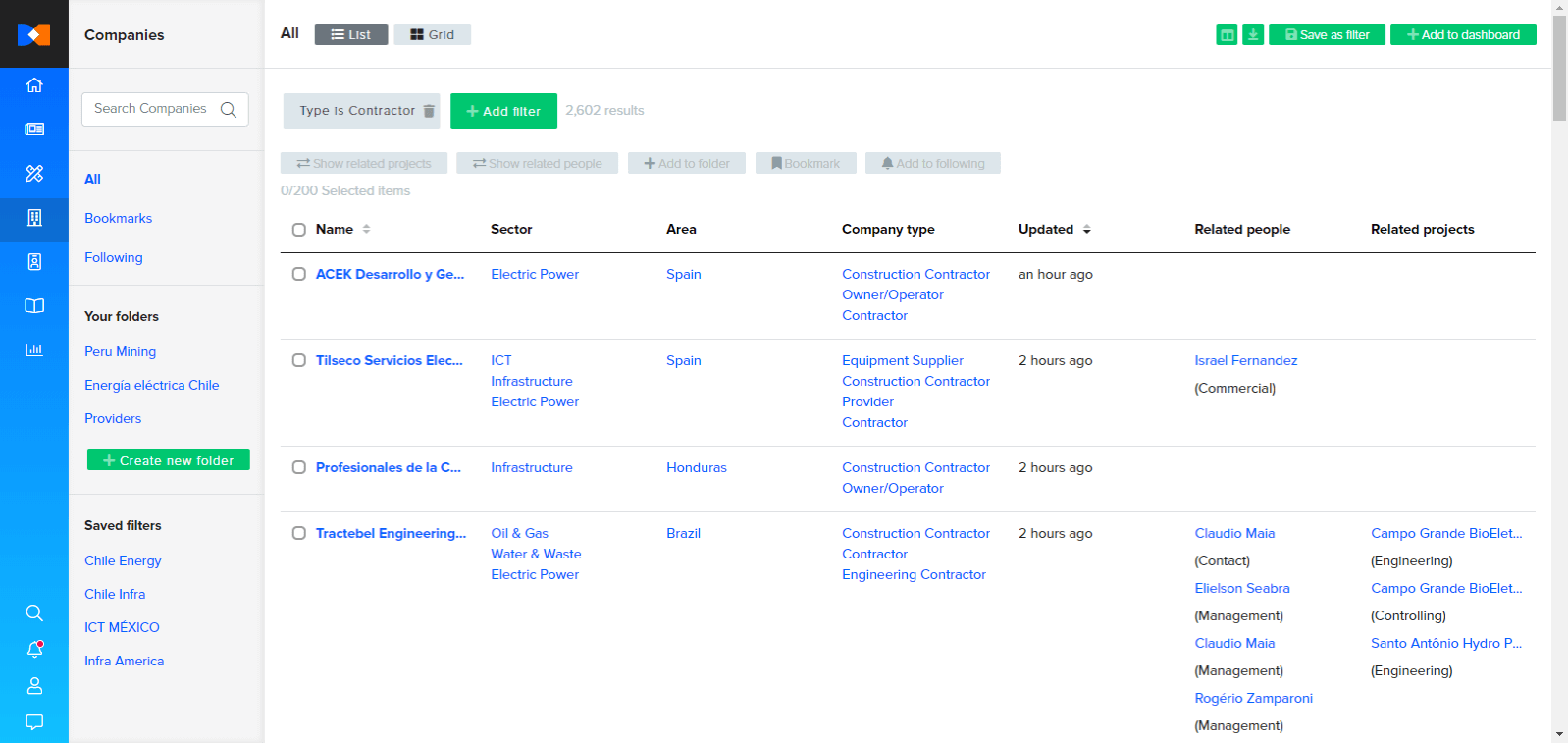Open the Home icon in sidebar
The image size is (1568, 744).
(34, 85)
